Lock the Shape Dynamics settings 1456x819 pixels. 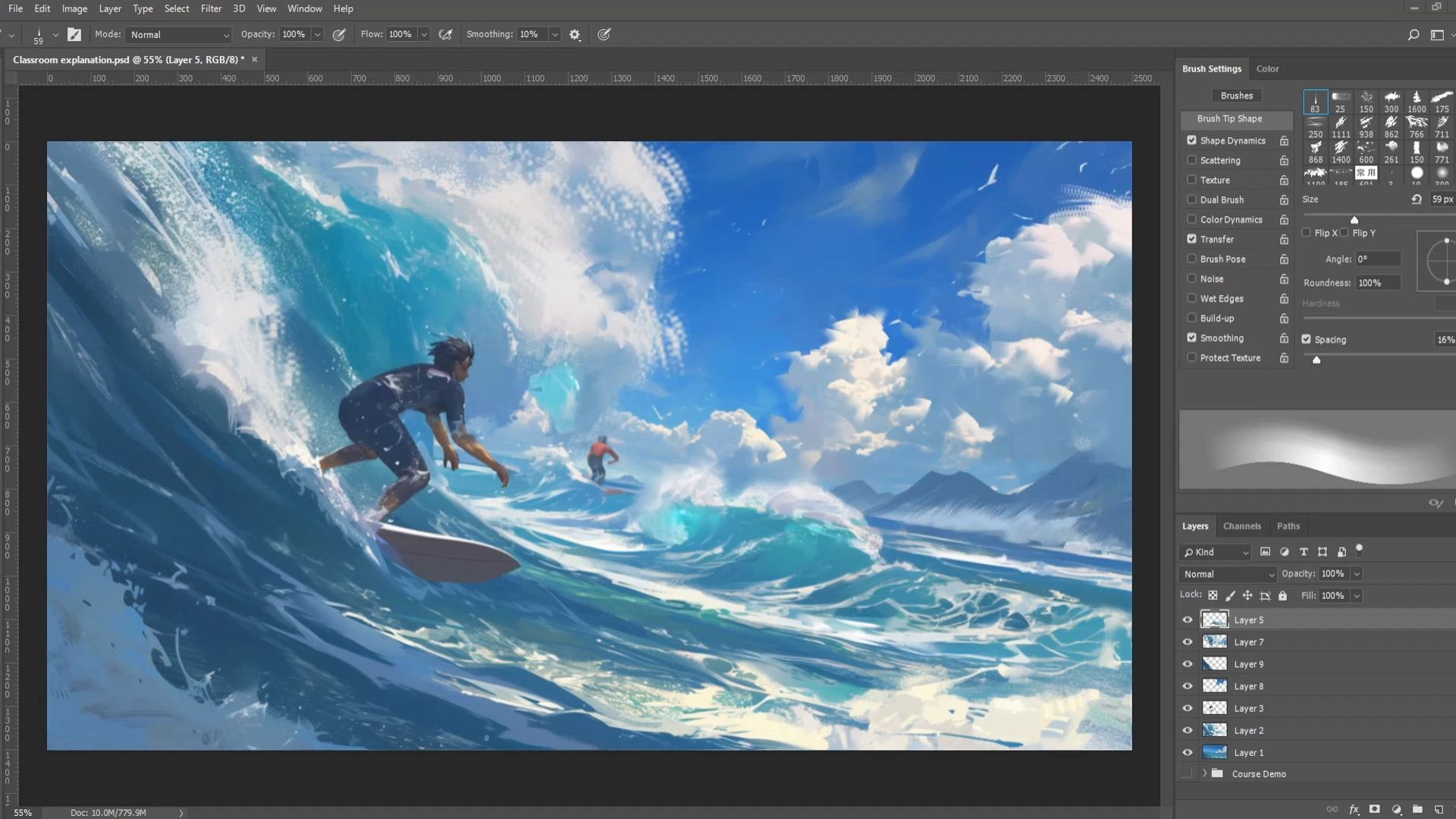(x=1284, y=141)
